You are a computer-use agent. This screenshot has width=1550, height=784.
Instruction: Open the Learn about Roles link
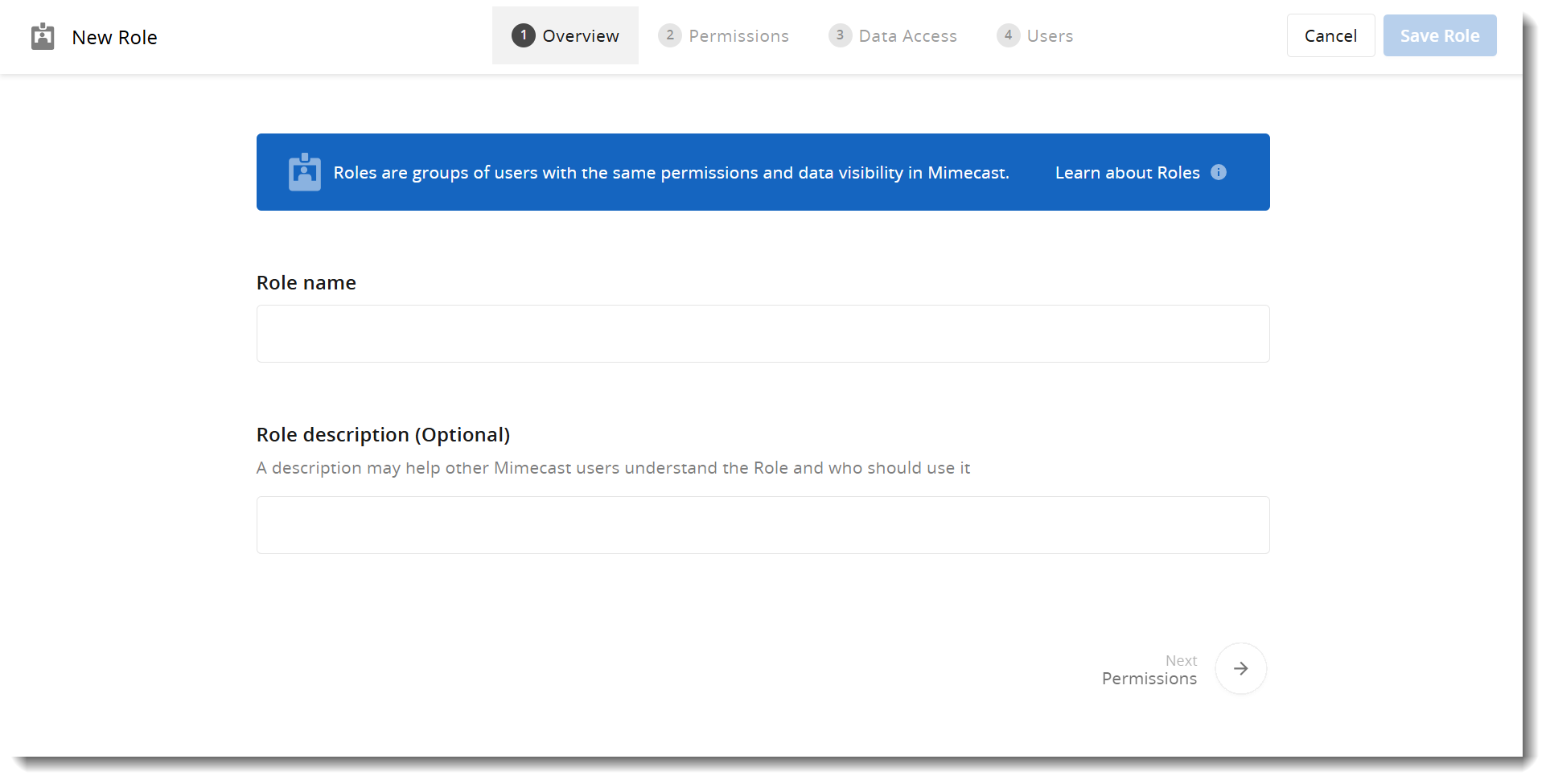click(1127, 173)
